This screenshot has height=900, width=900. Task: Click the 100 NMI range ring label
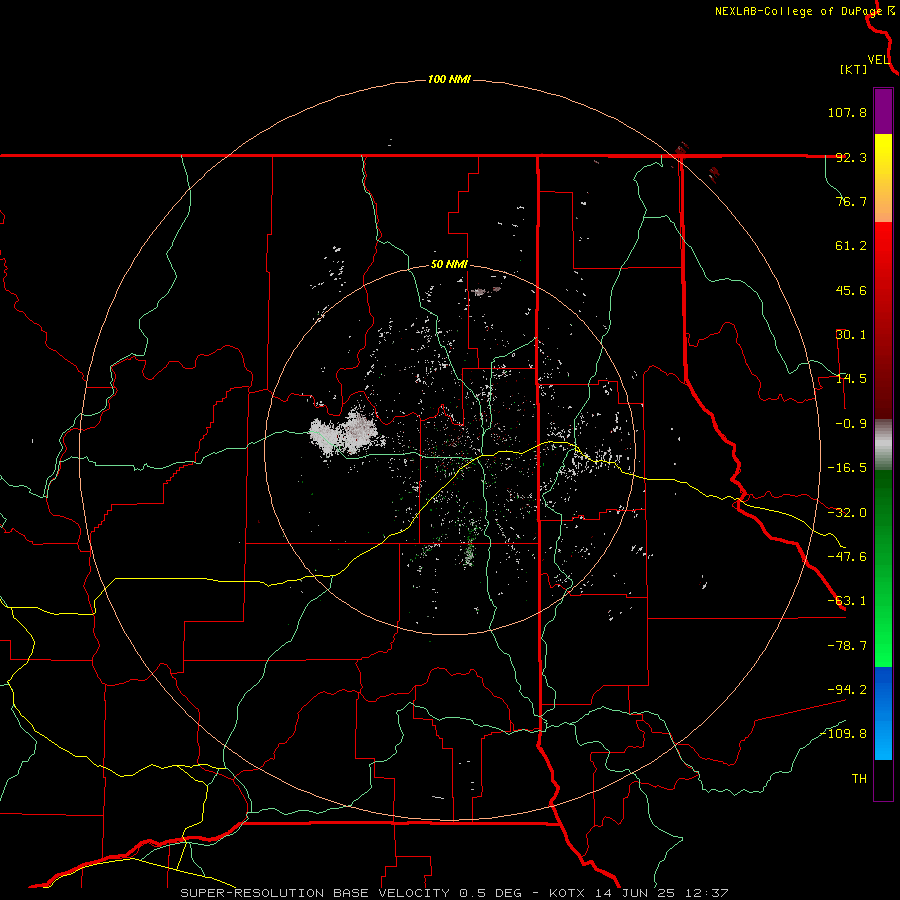[449, 79]
